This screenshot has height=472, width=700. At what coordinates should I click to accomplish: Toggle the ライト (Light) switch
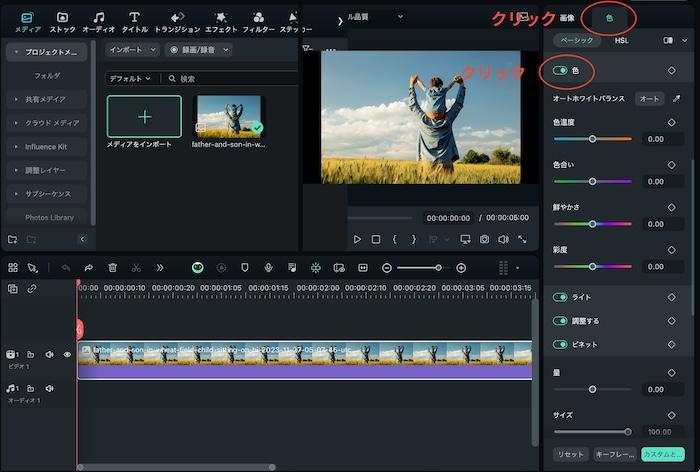coord(560,297)
